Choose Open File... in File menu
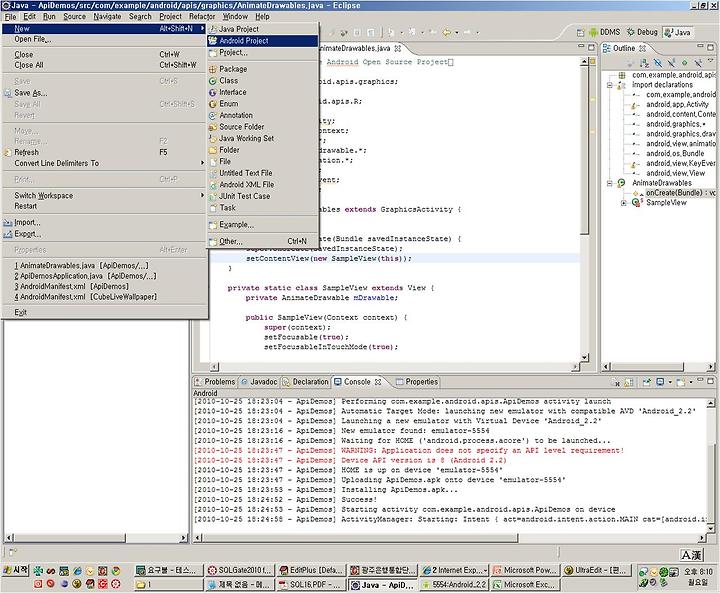 click(104, 39)
